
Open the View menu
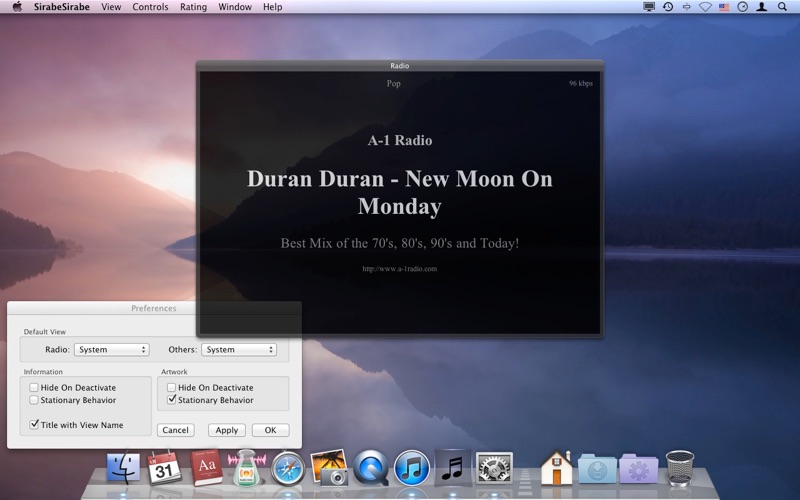point(111,7)
